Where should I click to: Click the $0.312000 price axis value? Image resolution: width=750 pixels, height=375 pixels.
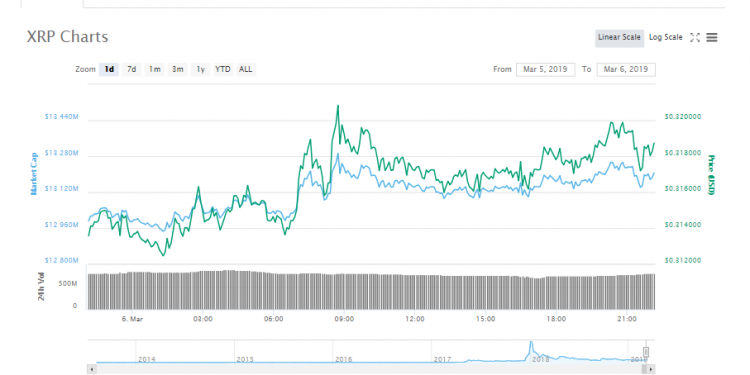(683, 260)
